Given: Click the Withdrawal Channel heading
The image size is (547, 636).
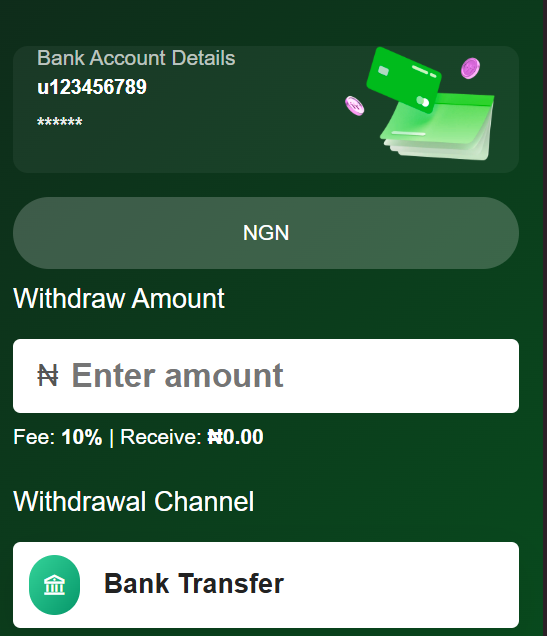Looking at the screenshot, I should point(134,501).
